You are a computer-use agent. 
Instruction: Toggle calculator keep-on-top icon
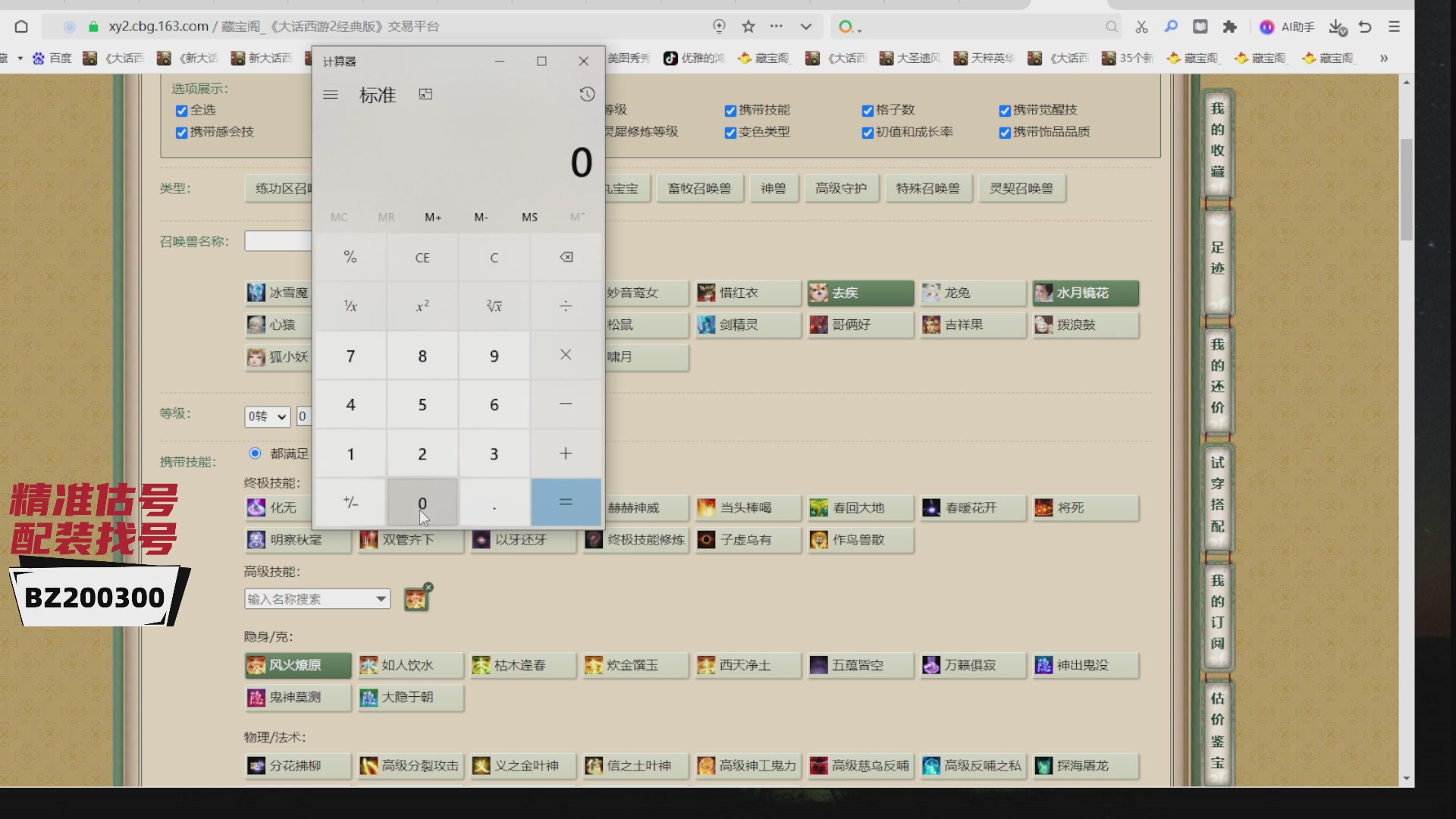(x=425, y=94)
